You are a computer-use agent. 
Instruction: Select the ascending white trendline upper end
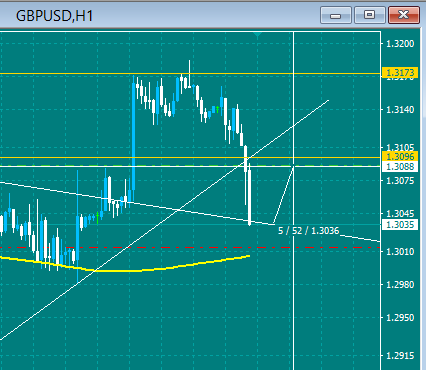(x=327, y=101)
